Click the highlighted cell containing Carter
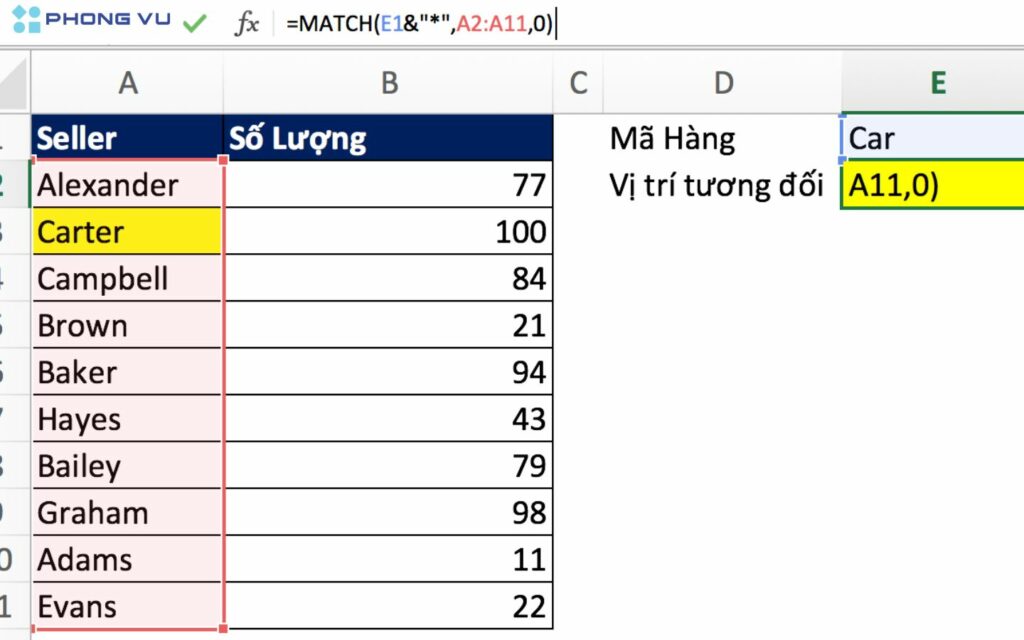This screenshot has height=640, width=1024. 128,232
